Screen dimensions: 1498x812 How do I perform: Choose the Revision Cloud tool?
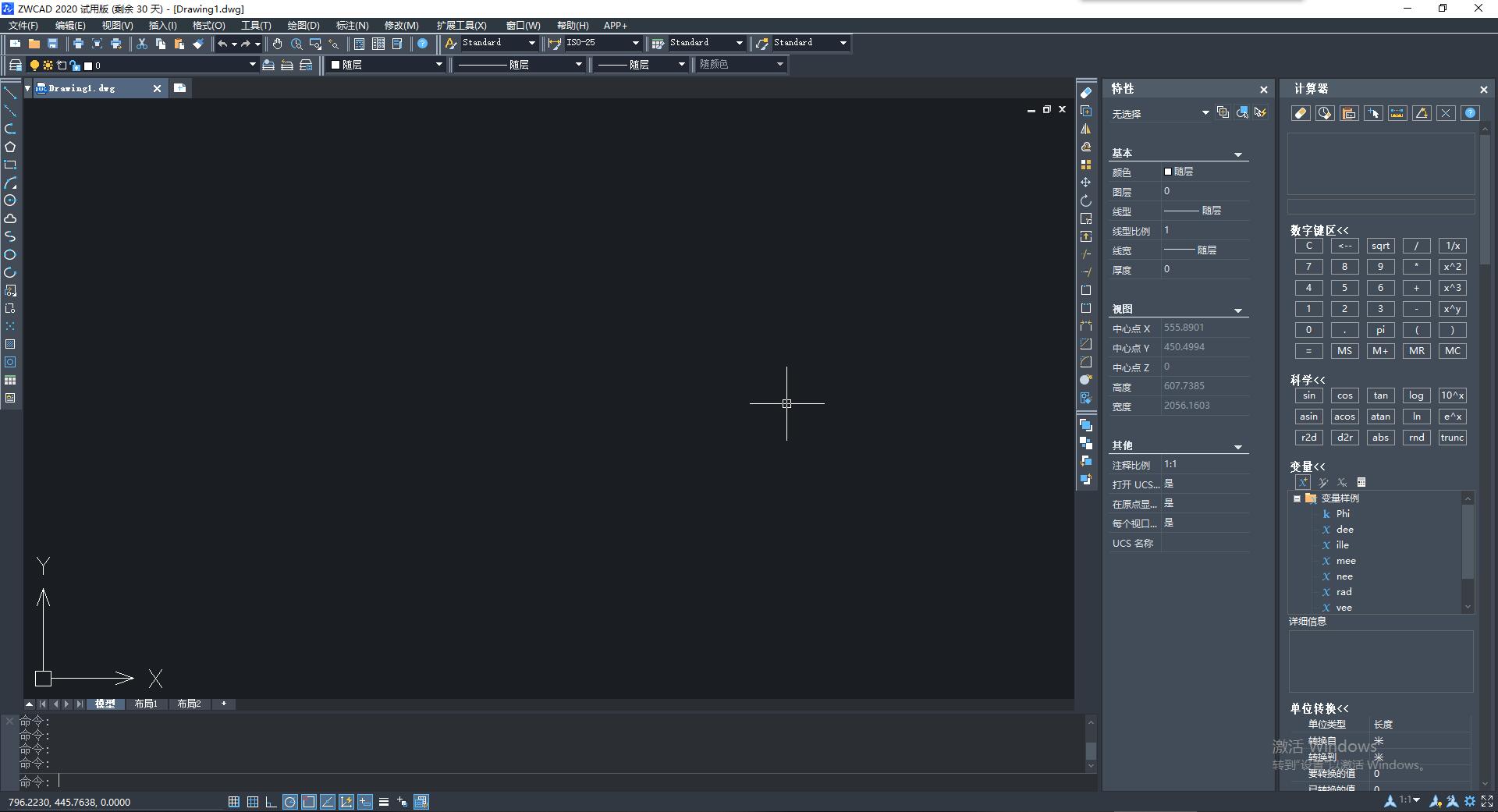coord(10,218)
